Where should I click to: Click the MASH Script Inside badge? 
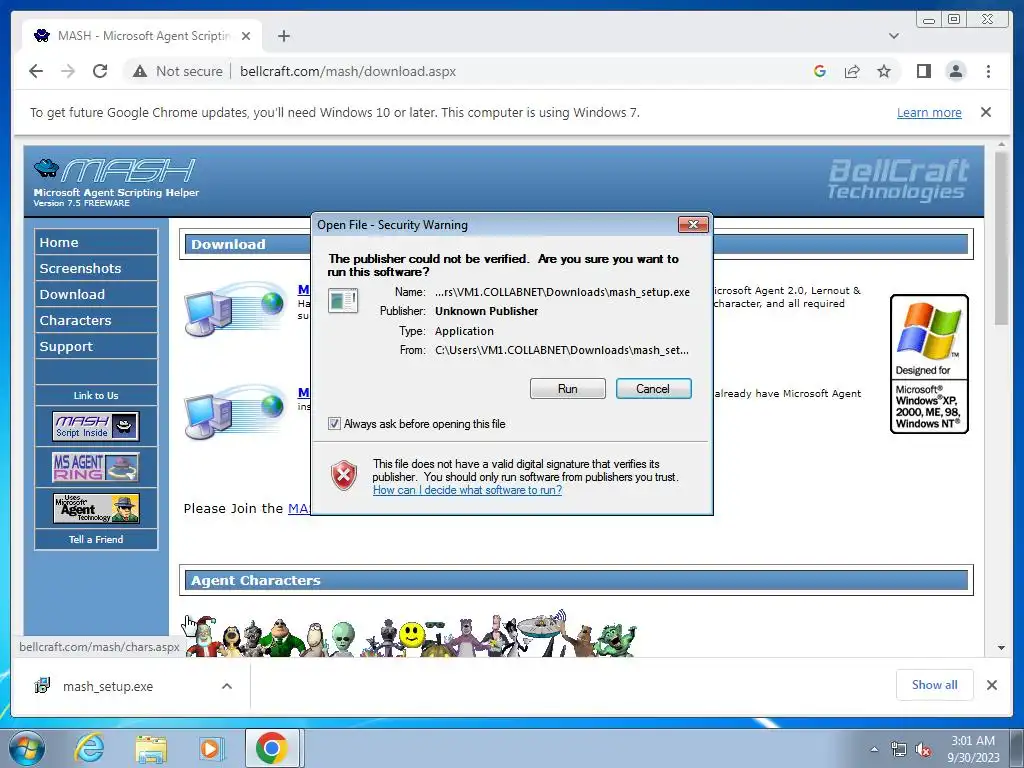(x=96, y=426)
